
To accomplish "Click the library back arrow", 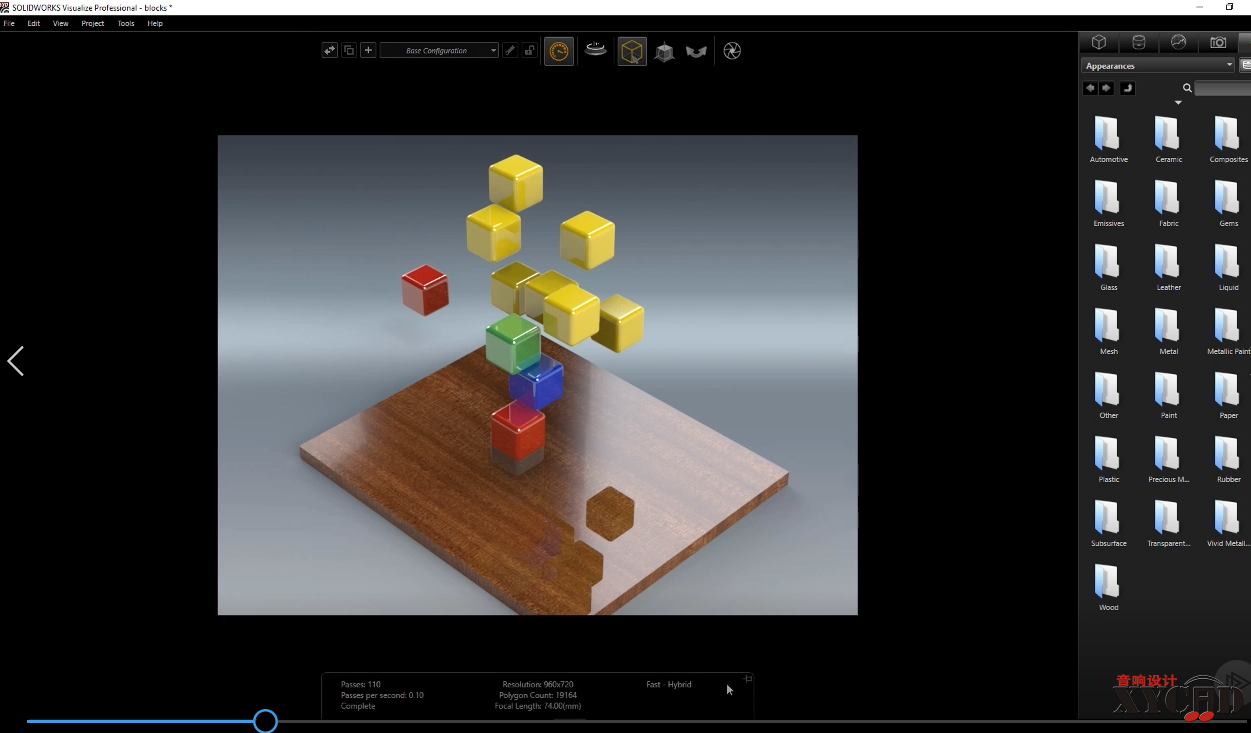I will pos(1090,88).
